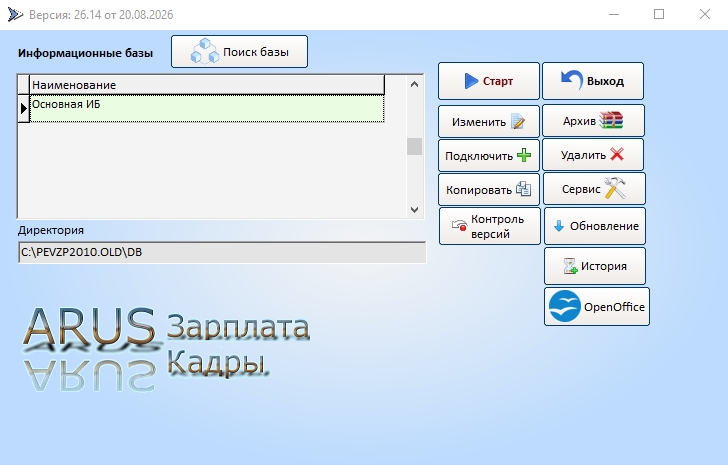Click the OpenOffice button text
The image size is (728, 465).
(x=614, y=307)
